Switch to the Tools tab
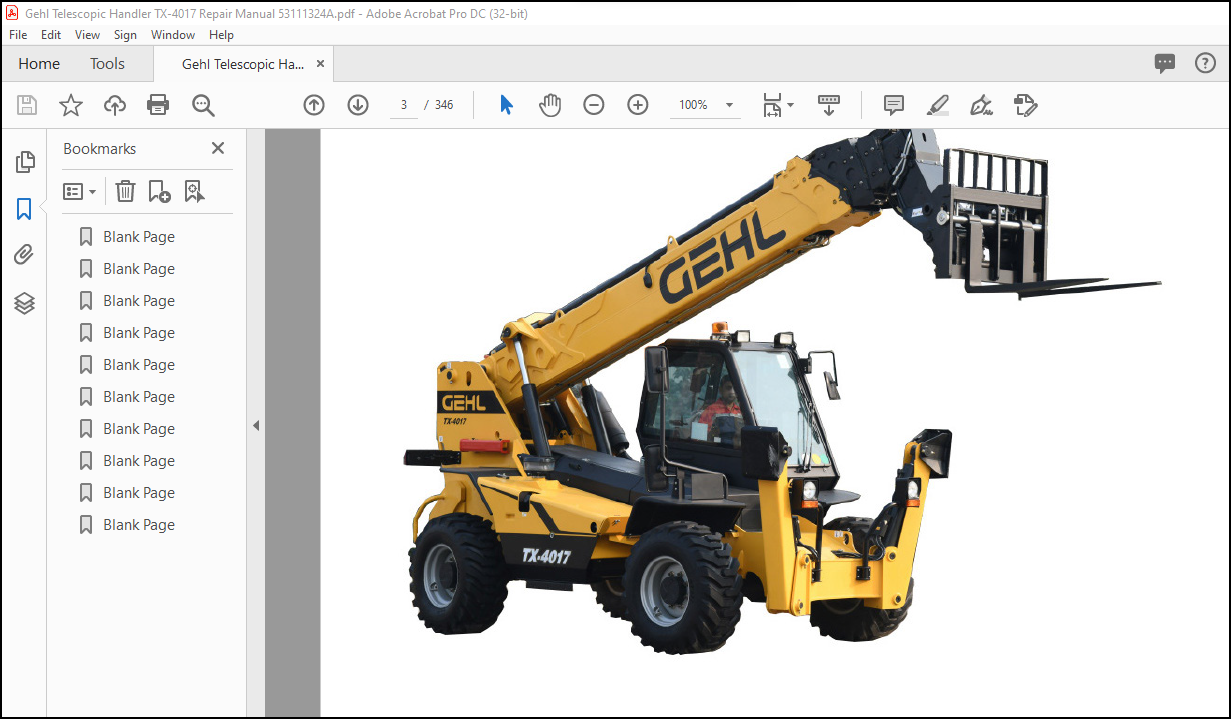 [107, 63]
